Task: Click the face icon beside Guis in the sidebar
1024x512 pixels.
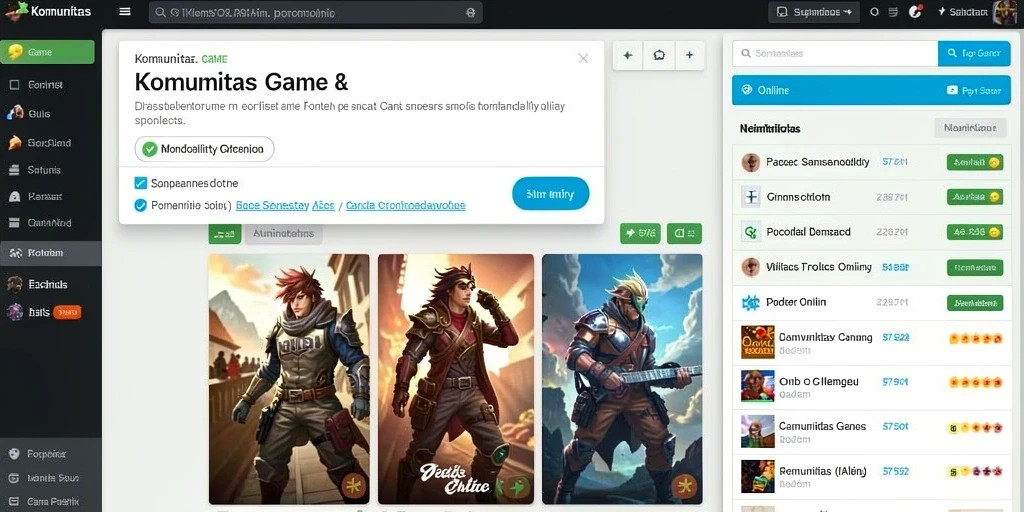Action: pos(15,113)
